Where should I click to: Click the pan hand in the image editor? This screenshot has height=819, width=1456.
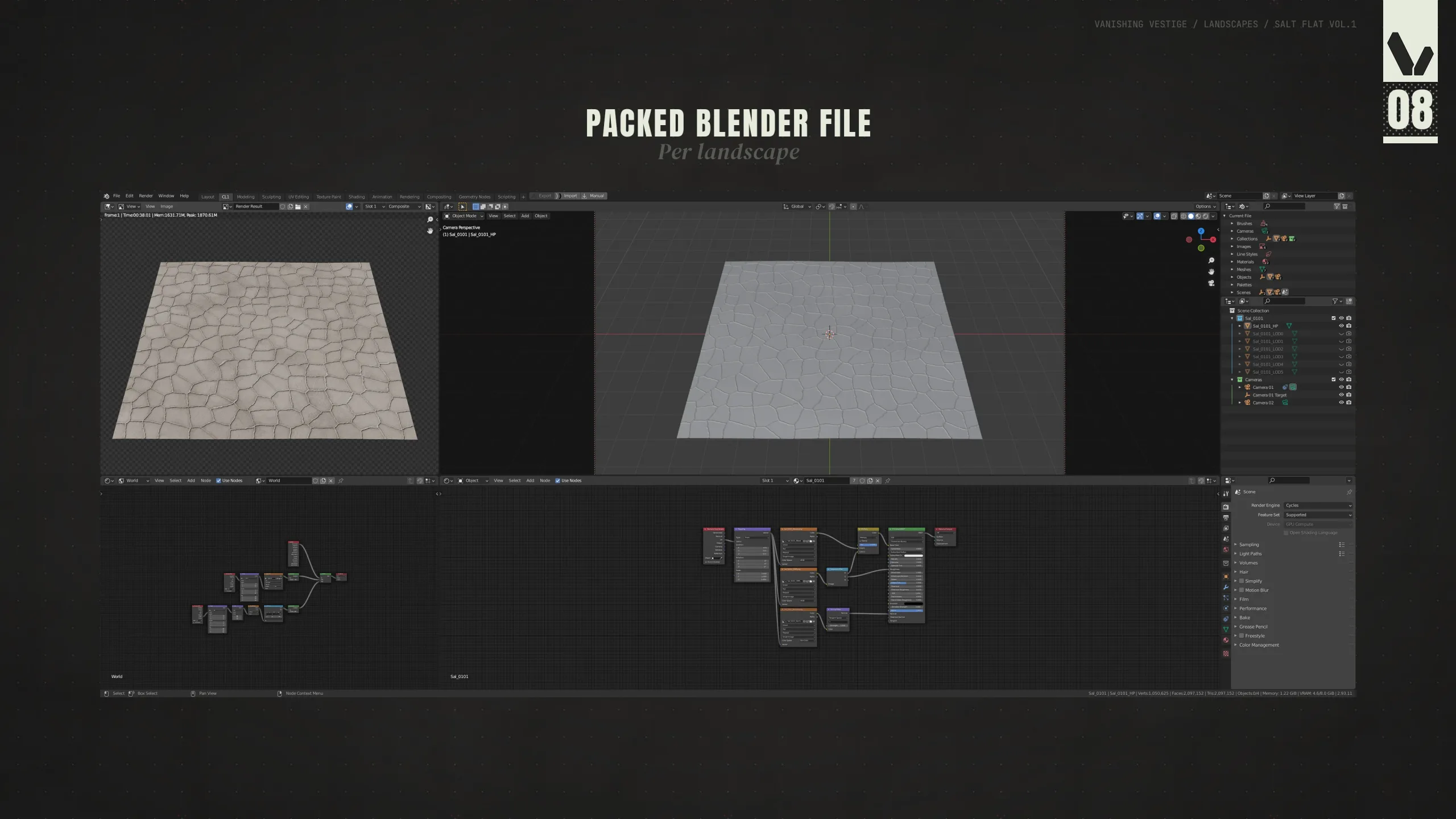tap(430, 231)
